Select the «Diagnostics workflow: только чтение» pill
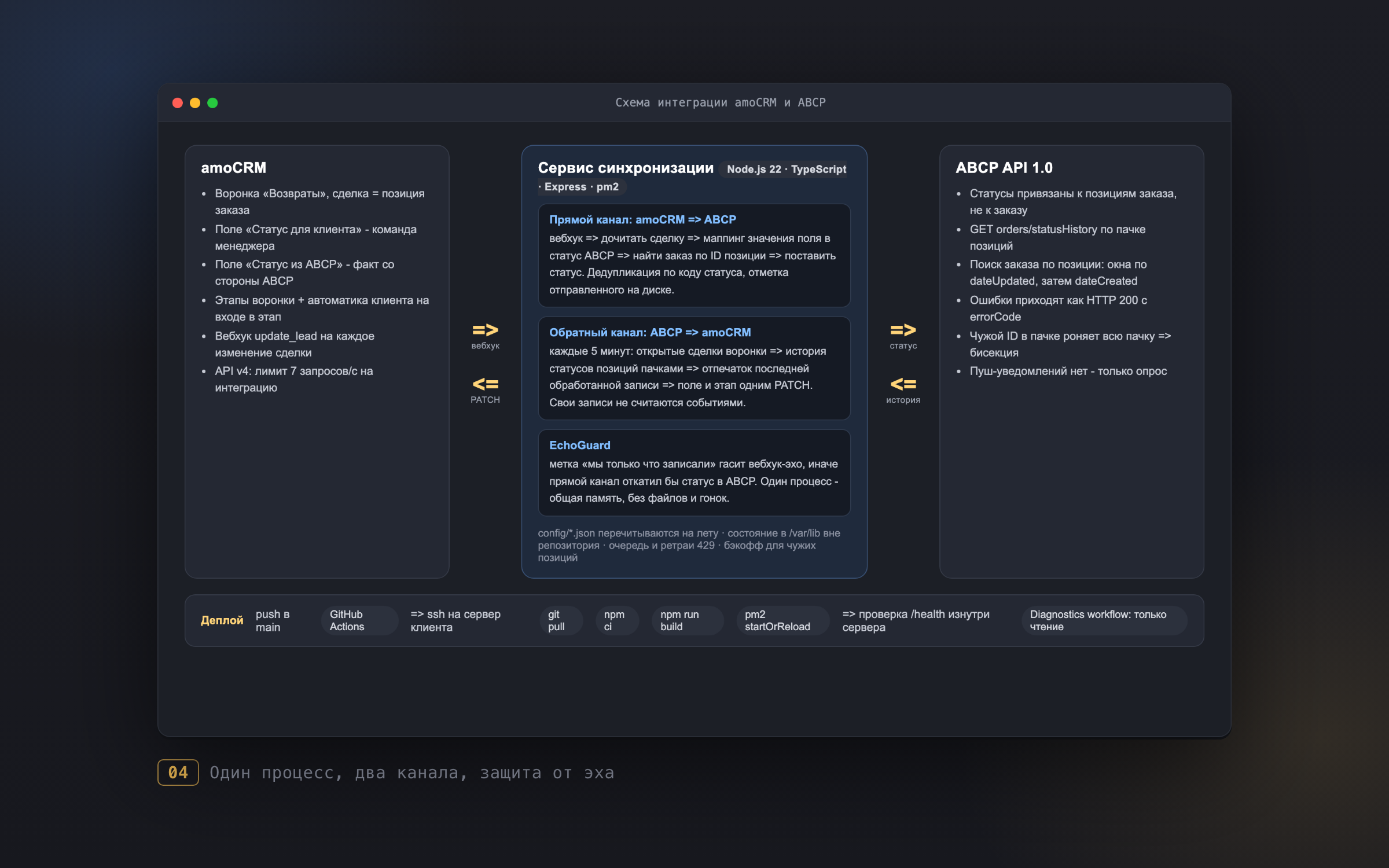 1104,620
